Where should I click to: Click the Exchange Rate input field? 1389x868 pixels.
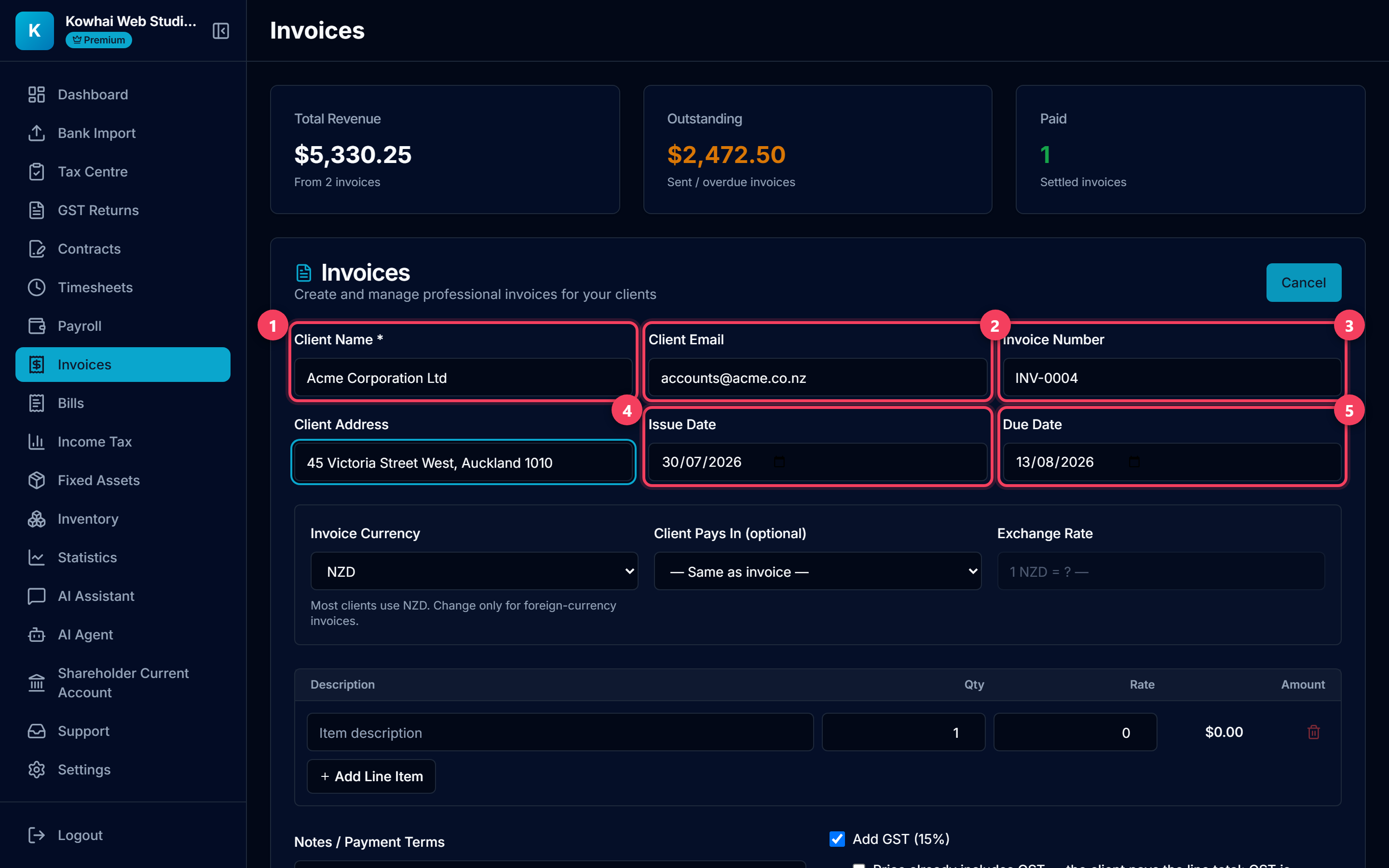pos(1160,571)
